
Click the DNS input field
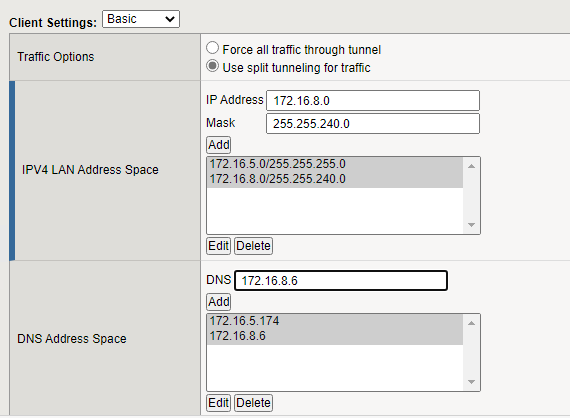341,281
